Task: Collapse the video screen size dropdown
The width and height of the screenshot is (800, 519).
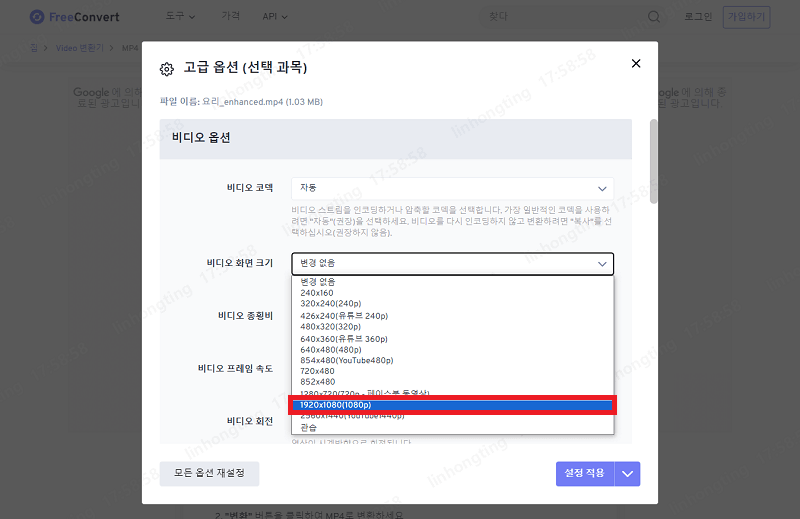Action: click(453, 263)
